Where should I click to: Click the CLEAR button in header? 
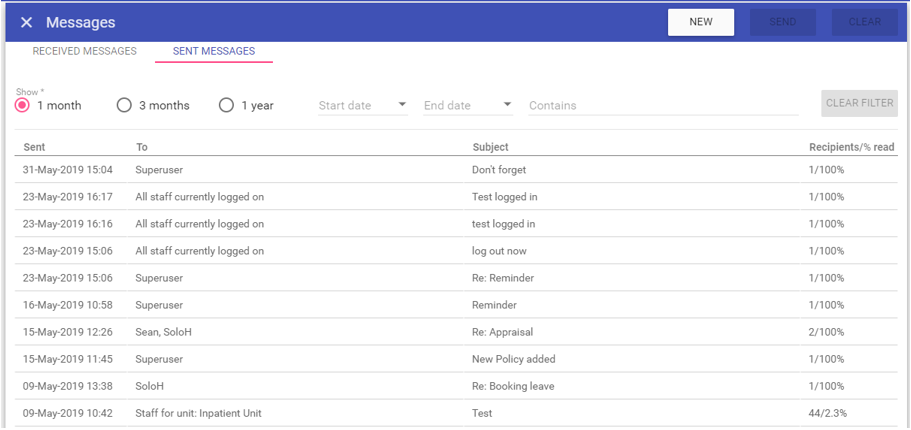[x=864, y=22]
